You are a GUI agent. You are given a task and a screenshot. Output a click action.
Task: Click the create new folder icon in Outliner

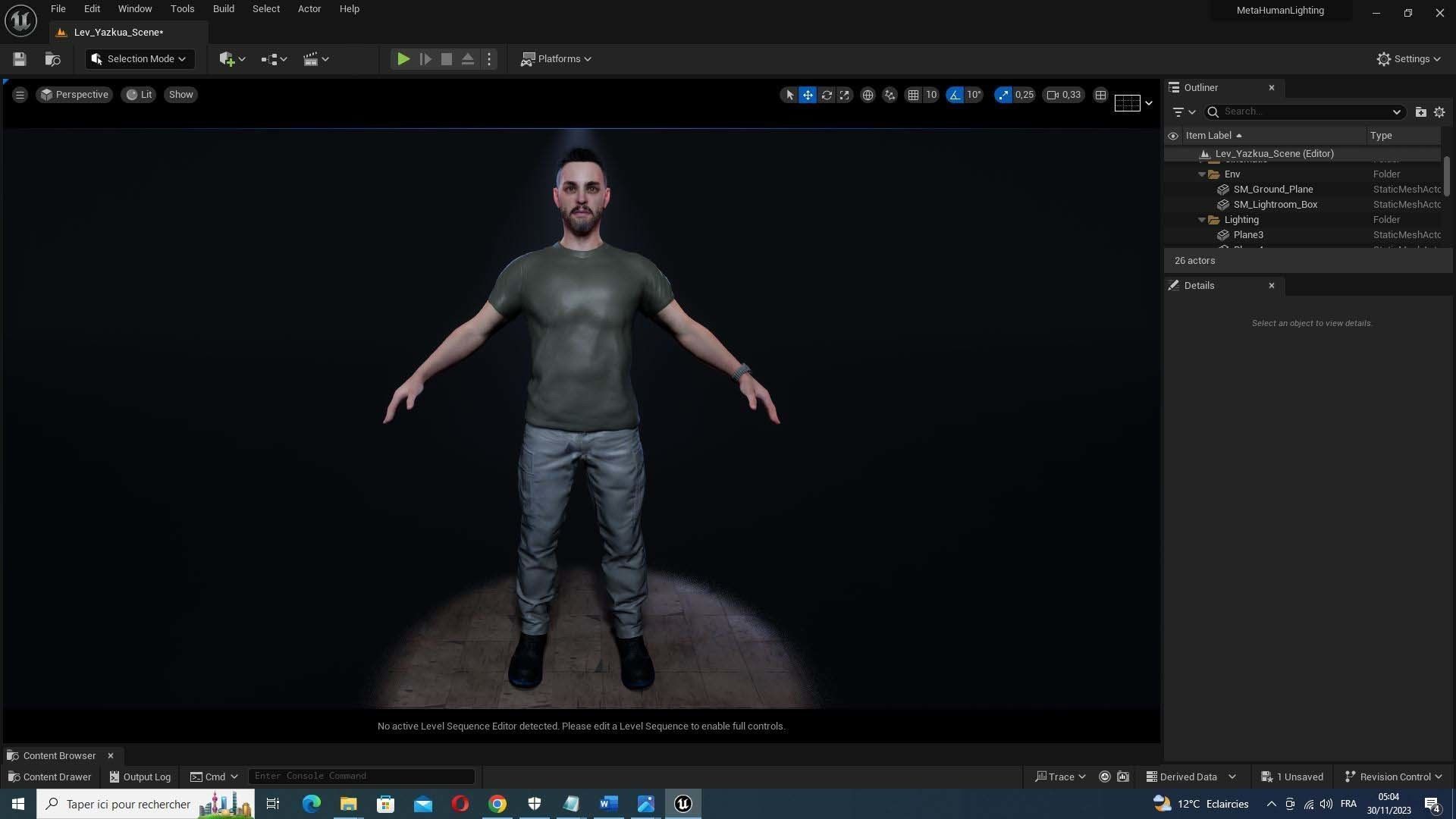pos(1420,111)
